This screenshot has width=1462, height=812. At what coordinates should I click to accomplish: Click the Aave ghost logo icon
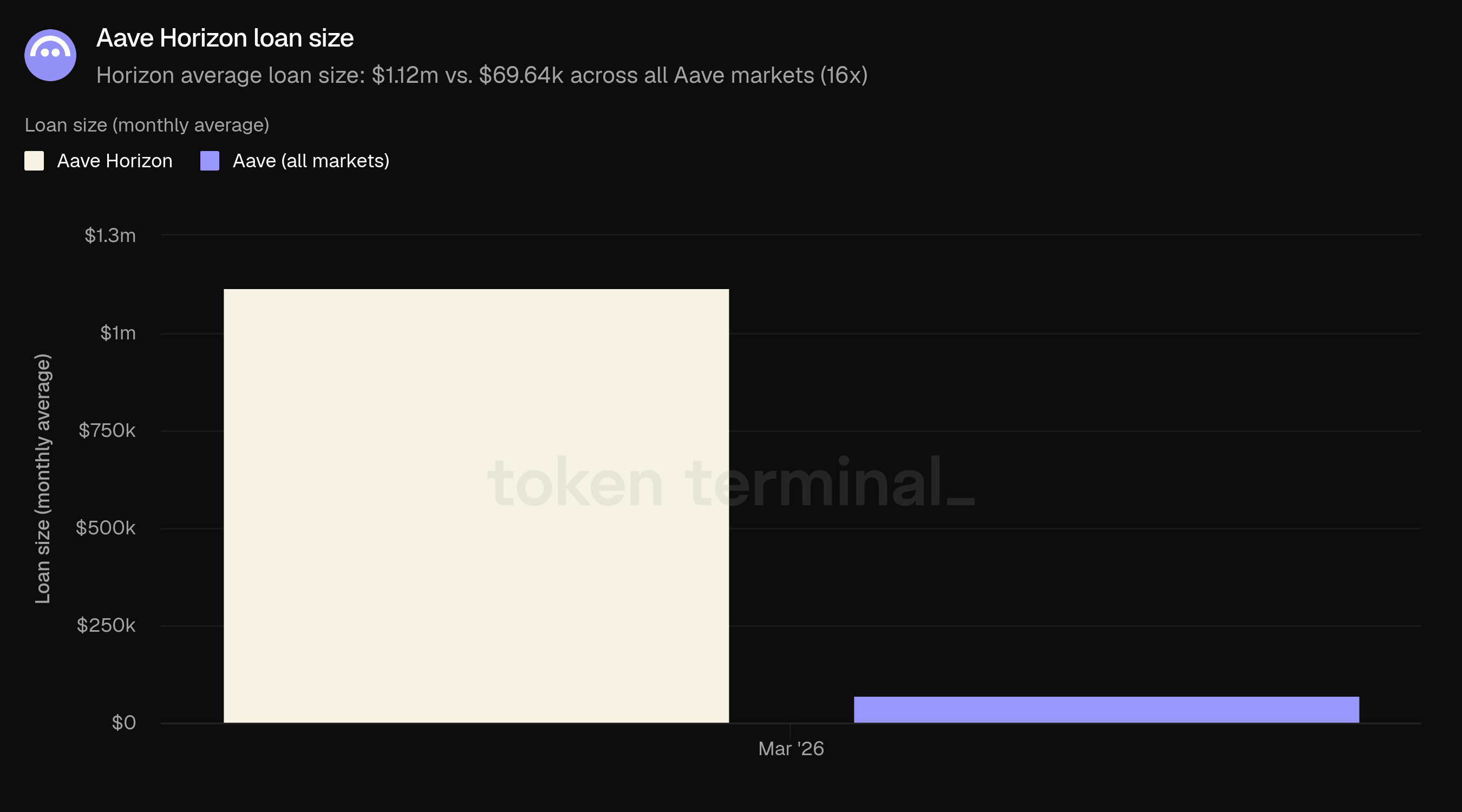pos(50,55)
